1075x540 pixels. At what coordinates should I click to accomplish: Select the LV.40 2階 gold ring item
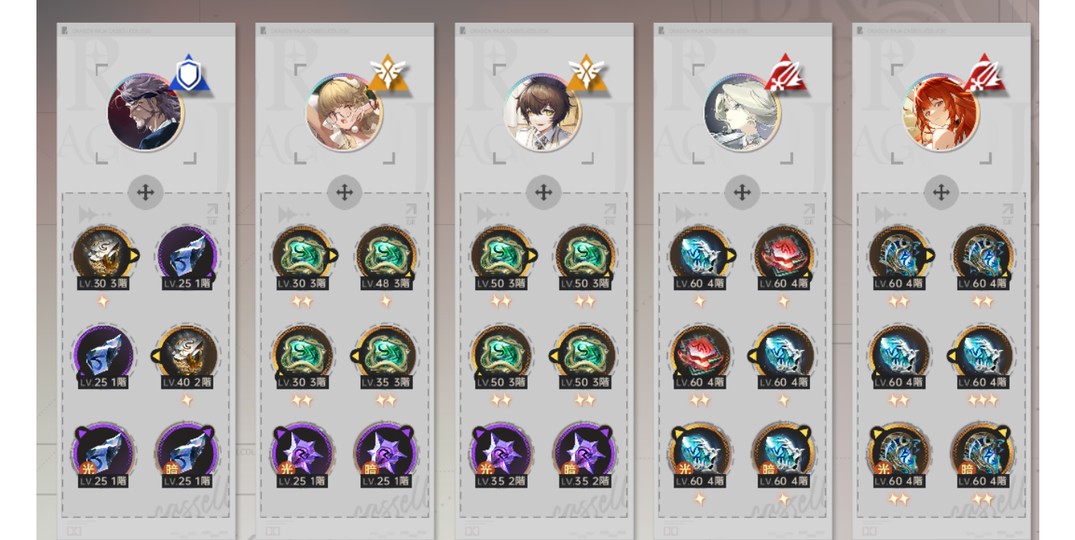187,356
